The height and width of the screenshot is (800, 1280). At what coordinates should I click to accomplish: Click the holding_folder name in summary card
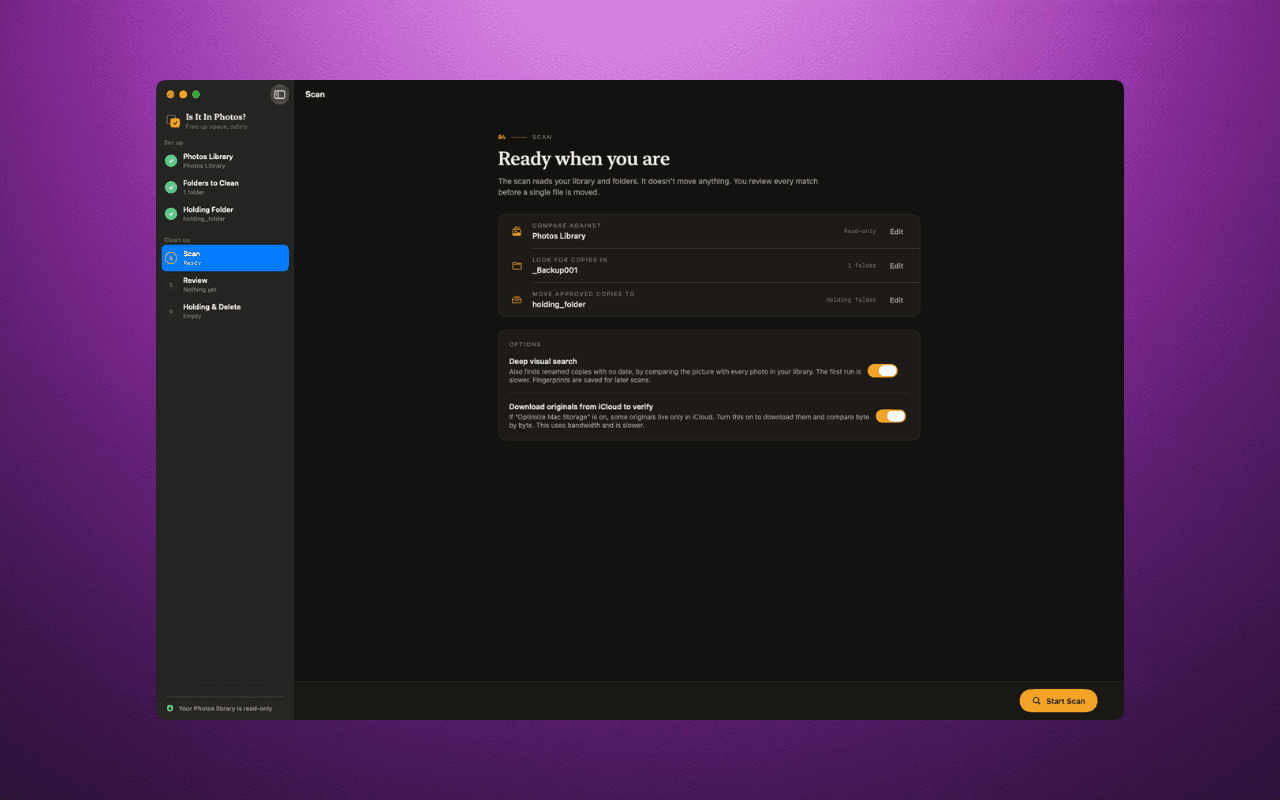[559, 304]
